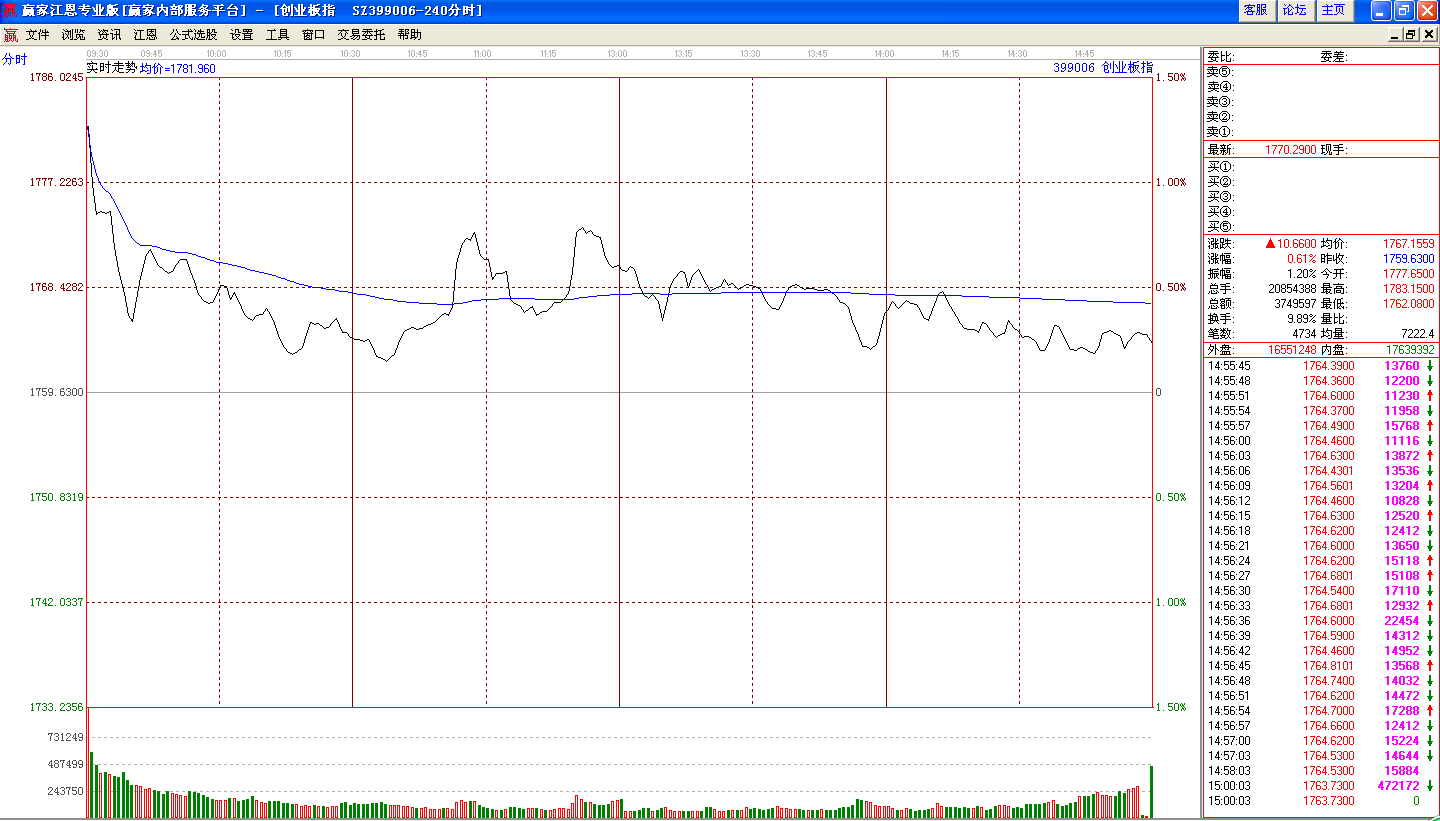This screenshot has width=1440, height=821.
Task: Click the 11:00 time axis label
Action: click(x=482, y=54)
